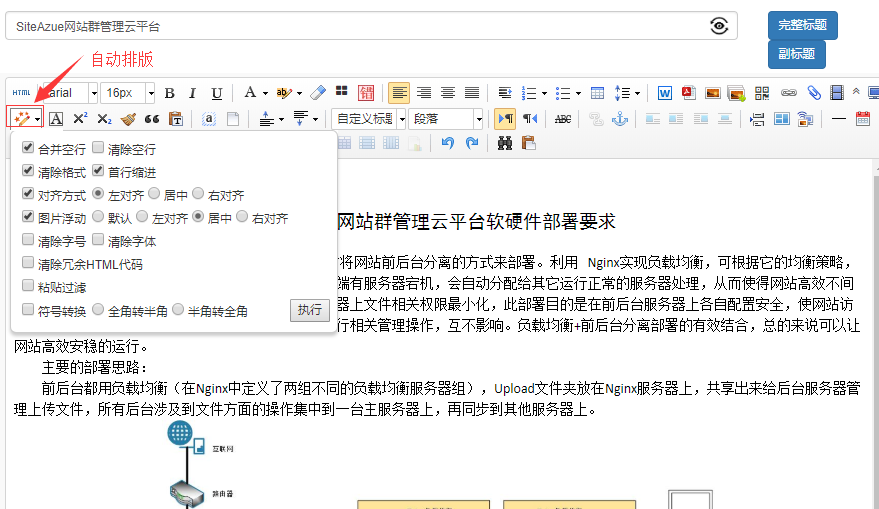Viewport: 879px width, 509px height.
Task: Click the binoculars find icon
Action: pos(504,144)
